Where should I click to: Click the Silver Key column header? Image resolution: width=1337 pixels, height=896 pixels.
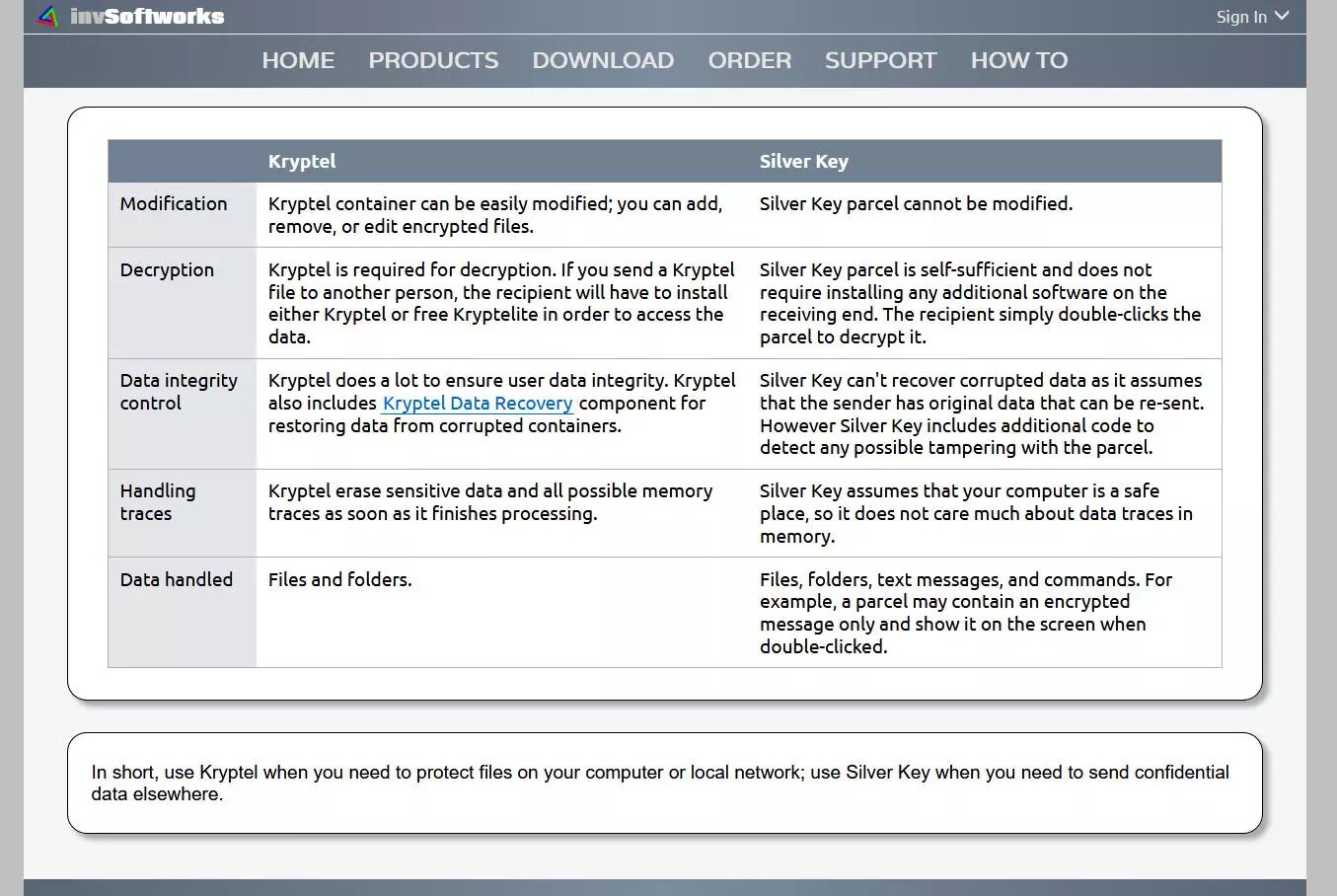point(803,162)
